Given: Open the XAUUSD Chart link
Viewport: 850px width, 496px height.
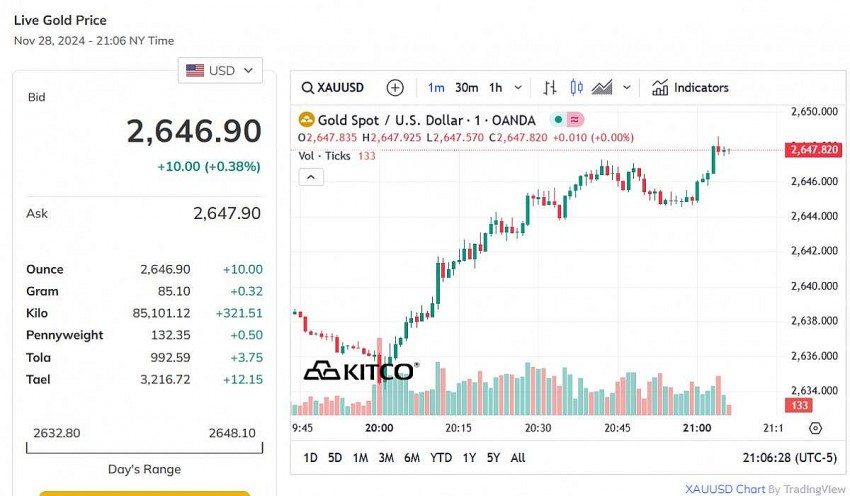Looking at the screenshot, I should point(724,489).
